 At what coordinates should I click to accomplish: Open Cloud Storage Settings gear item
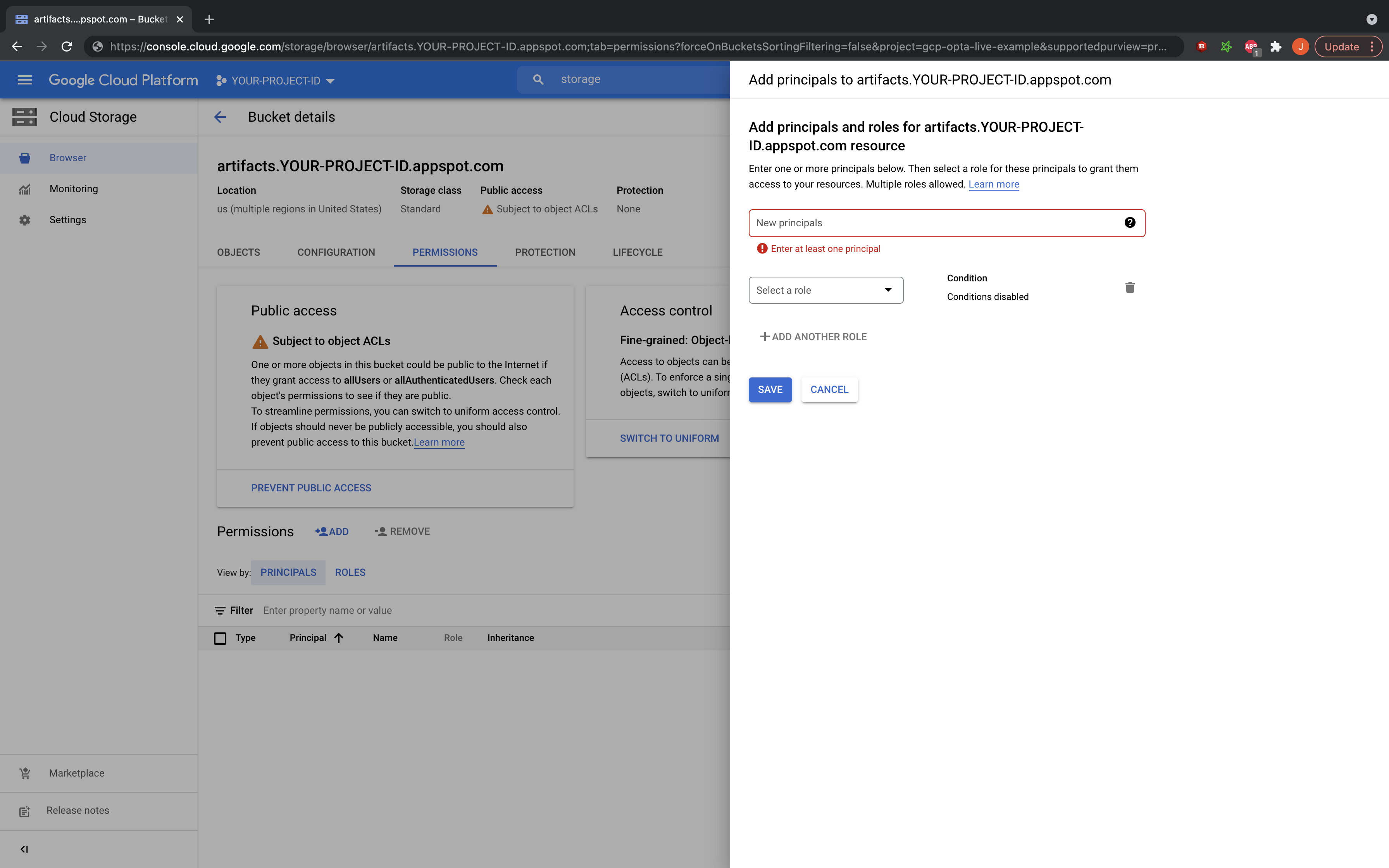67,220
